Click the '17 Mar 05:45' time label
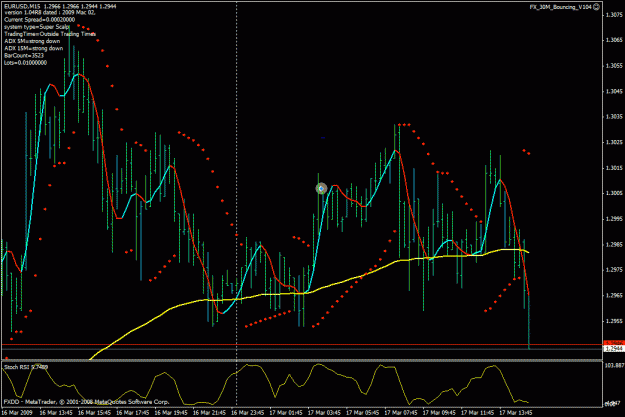 [x=362, y=413]
